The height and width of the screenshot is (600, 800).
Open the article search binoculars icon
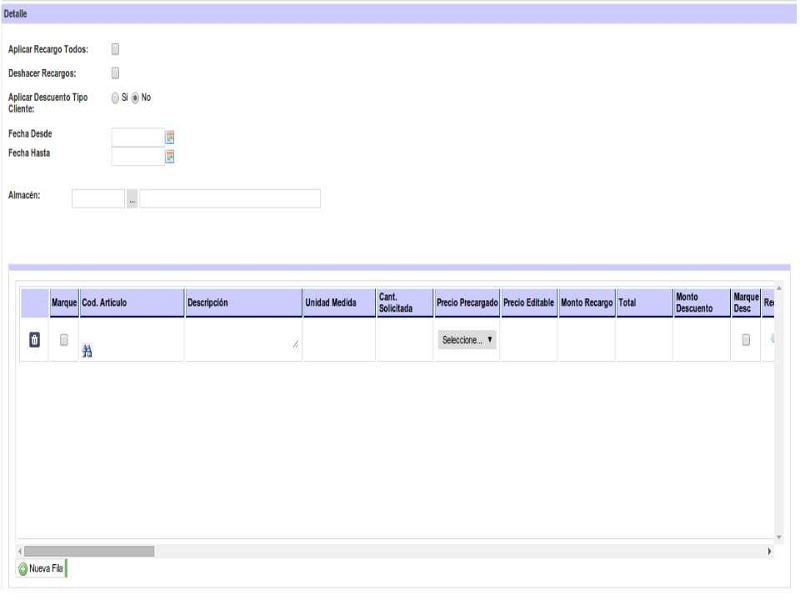coord(87,351)
